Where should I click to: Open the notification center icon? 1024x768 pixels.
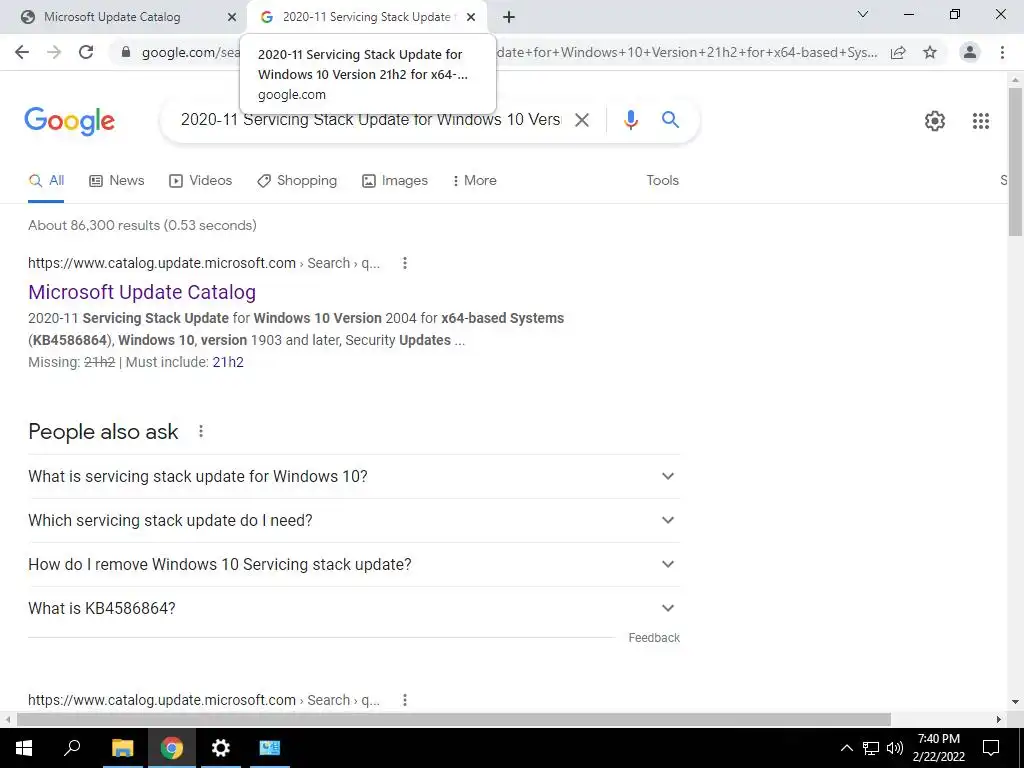point(991,748)
